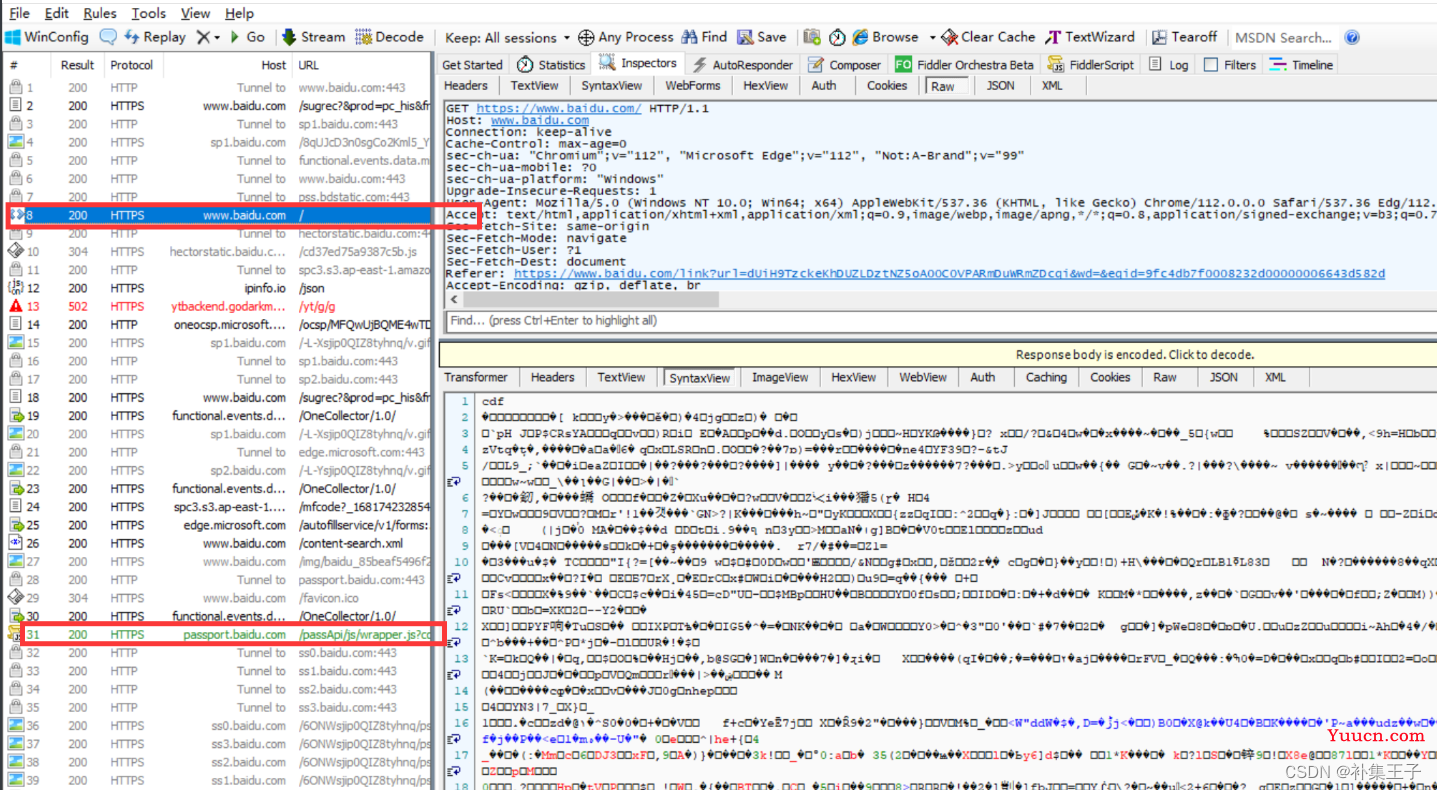1437x790 pixels.
Task: Open the Edit menu
Action: pyautogui.click(x=57, y=13)
